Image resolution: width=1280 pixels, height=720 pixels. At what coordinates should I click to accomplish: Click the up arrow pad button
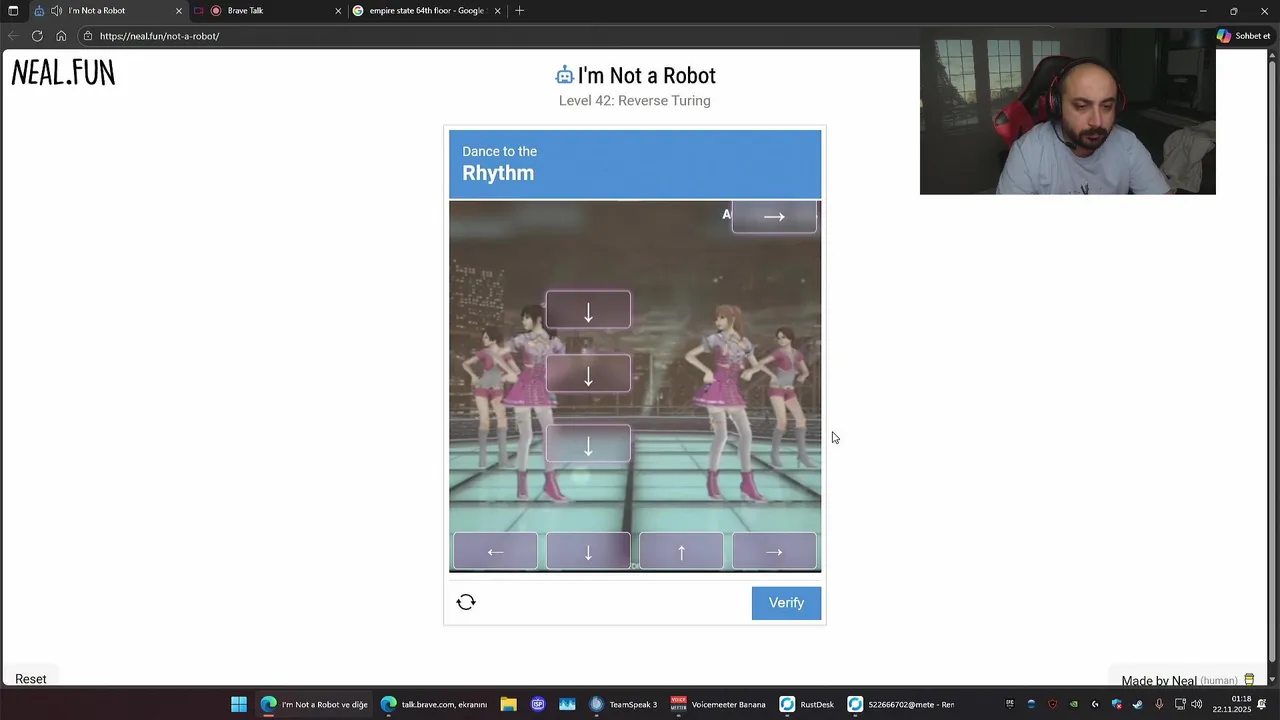tap(681, 551)
